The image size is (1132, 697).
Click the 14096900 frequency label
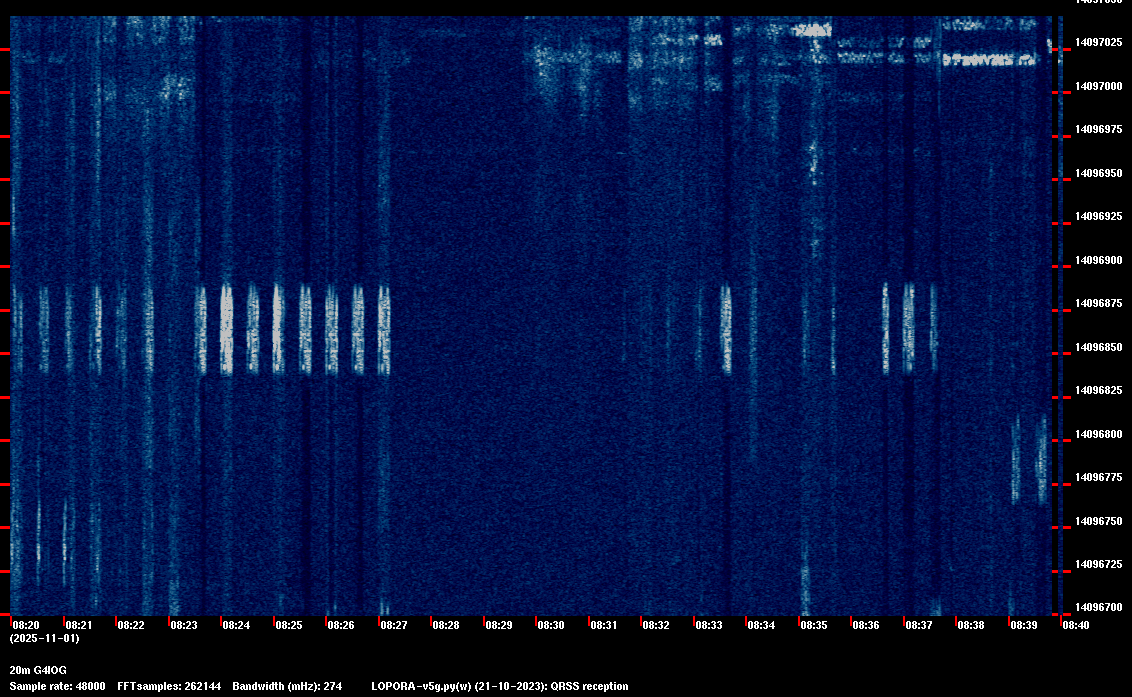point(1099,260)
